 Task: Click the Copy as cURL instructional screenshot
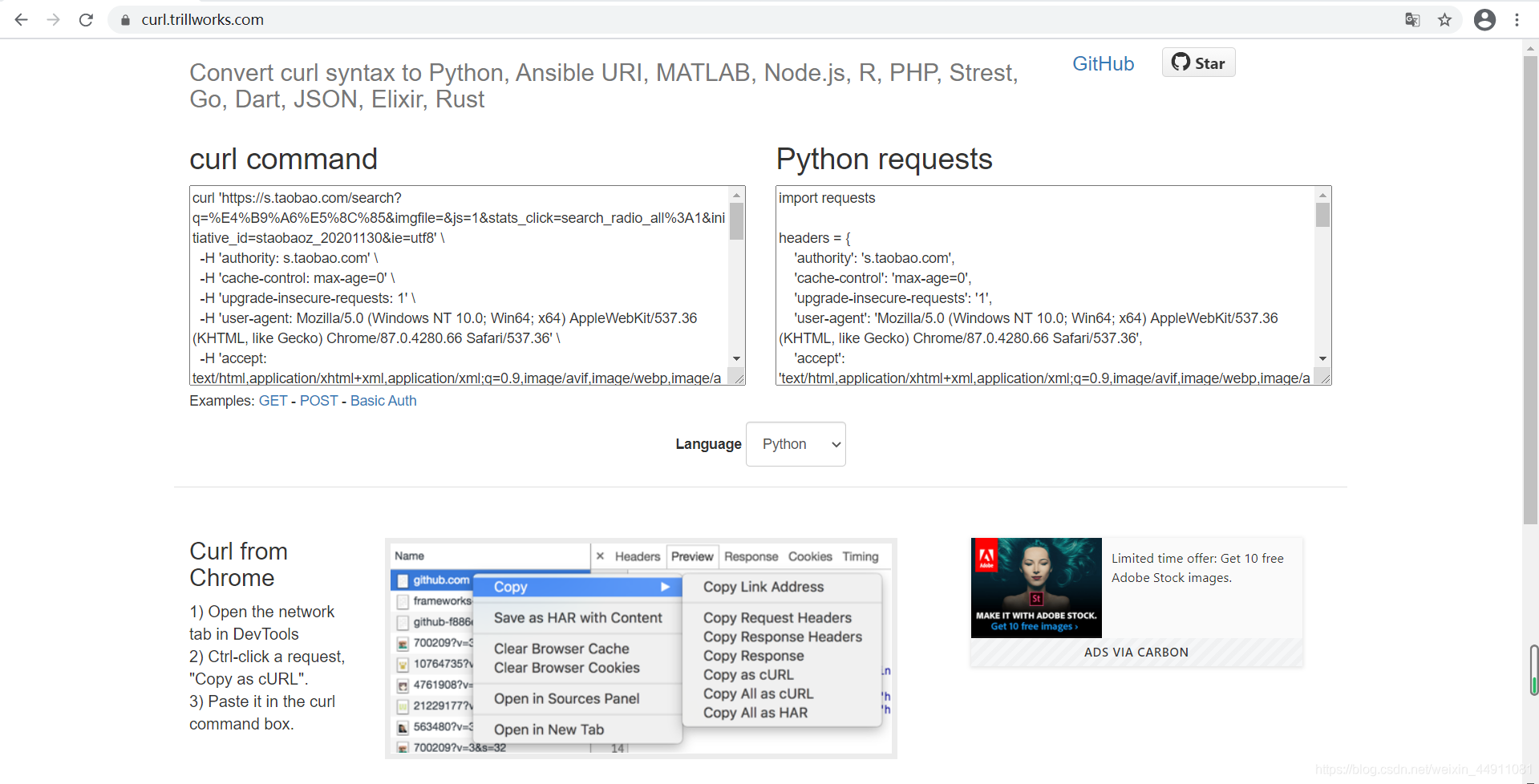(x=641, y=649)
